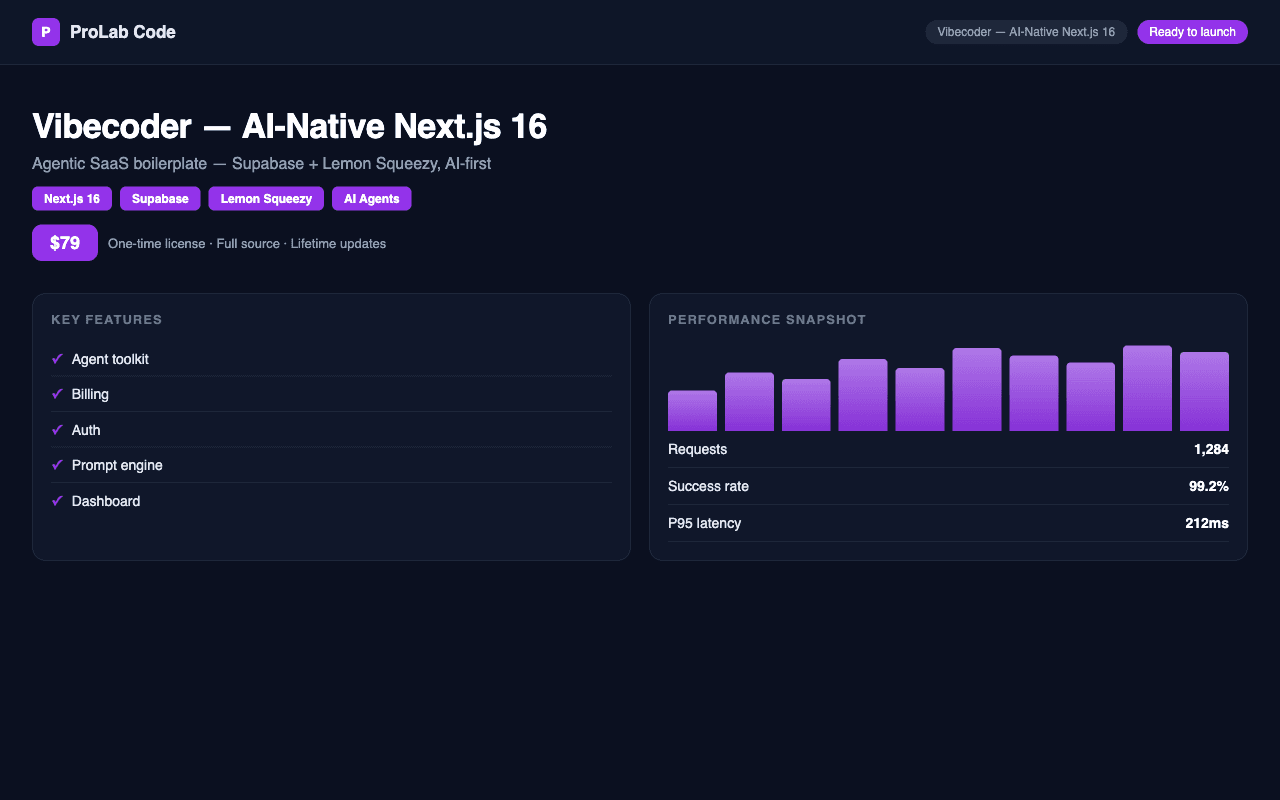Viewport: 1280px width, 800px height.
Task: Click the Ready to launch button
Action: coord(1192,32)
